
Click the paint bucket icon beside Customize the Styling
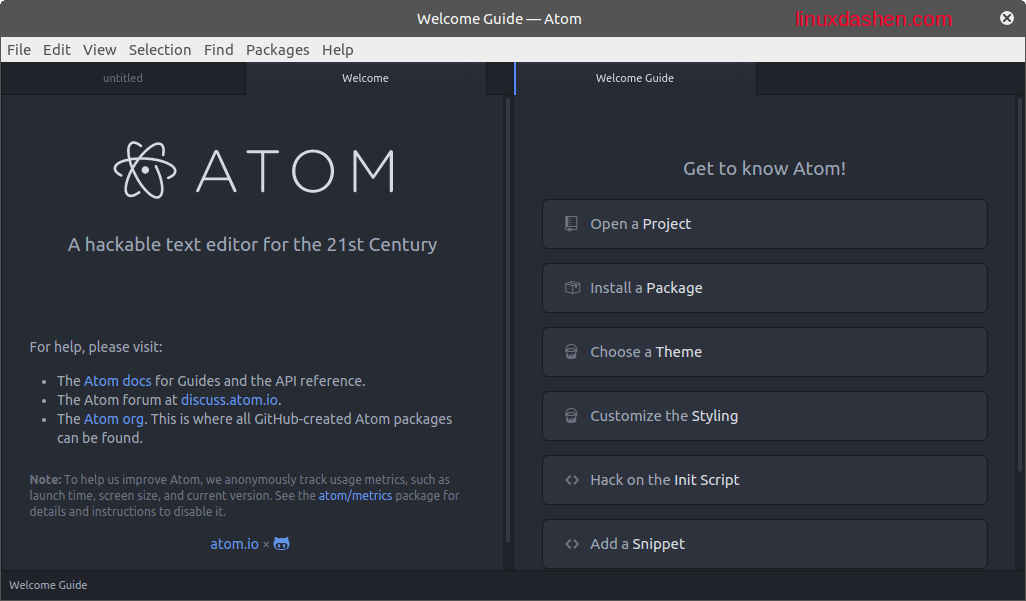pyautogui.click(x=571, y=416)
